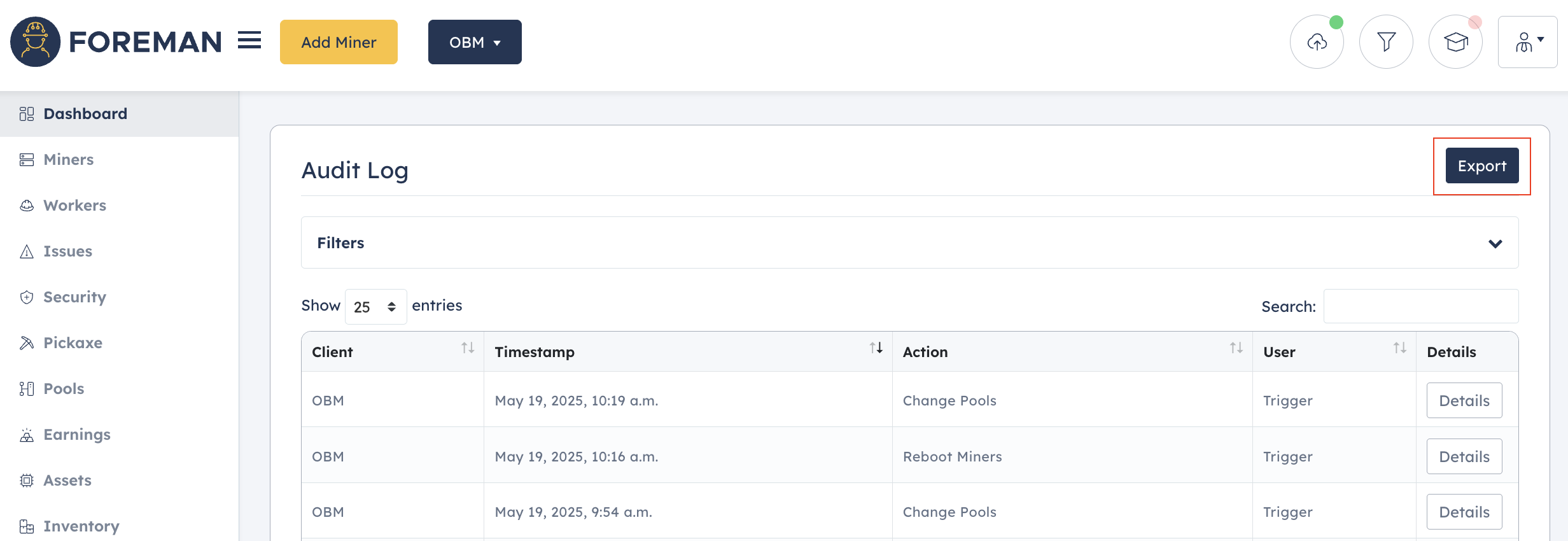Open Details for Reboot Miners entry

click(1464, 456)
